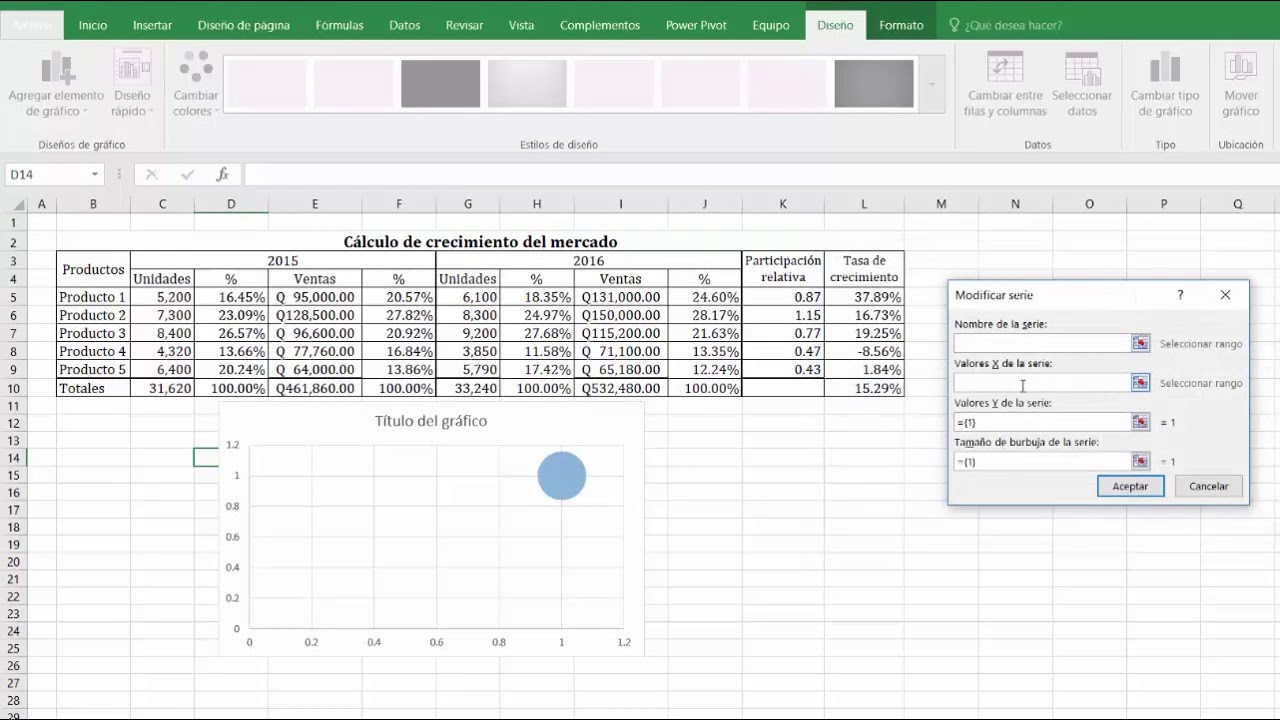Click range selector for Valores X
1280x720 pixels.
(x=1140, y=382)
